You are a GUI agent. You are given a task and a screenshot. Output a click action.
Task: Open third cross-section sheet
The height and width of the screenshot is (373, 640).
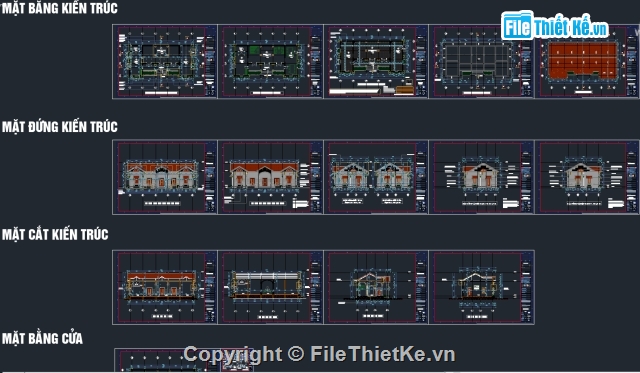point(376,287)
